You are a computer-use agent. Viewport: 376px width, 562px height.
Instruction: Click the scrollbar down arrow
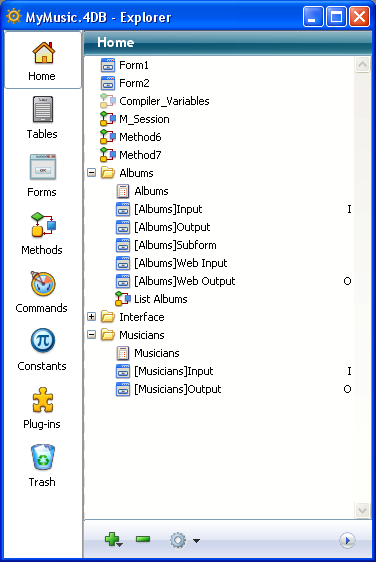click(x=362, y=510)
